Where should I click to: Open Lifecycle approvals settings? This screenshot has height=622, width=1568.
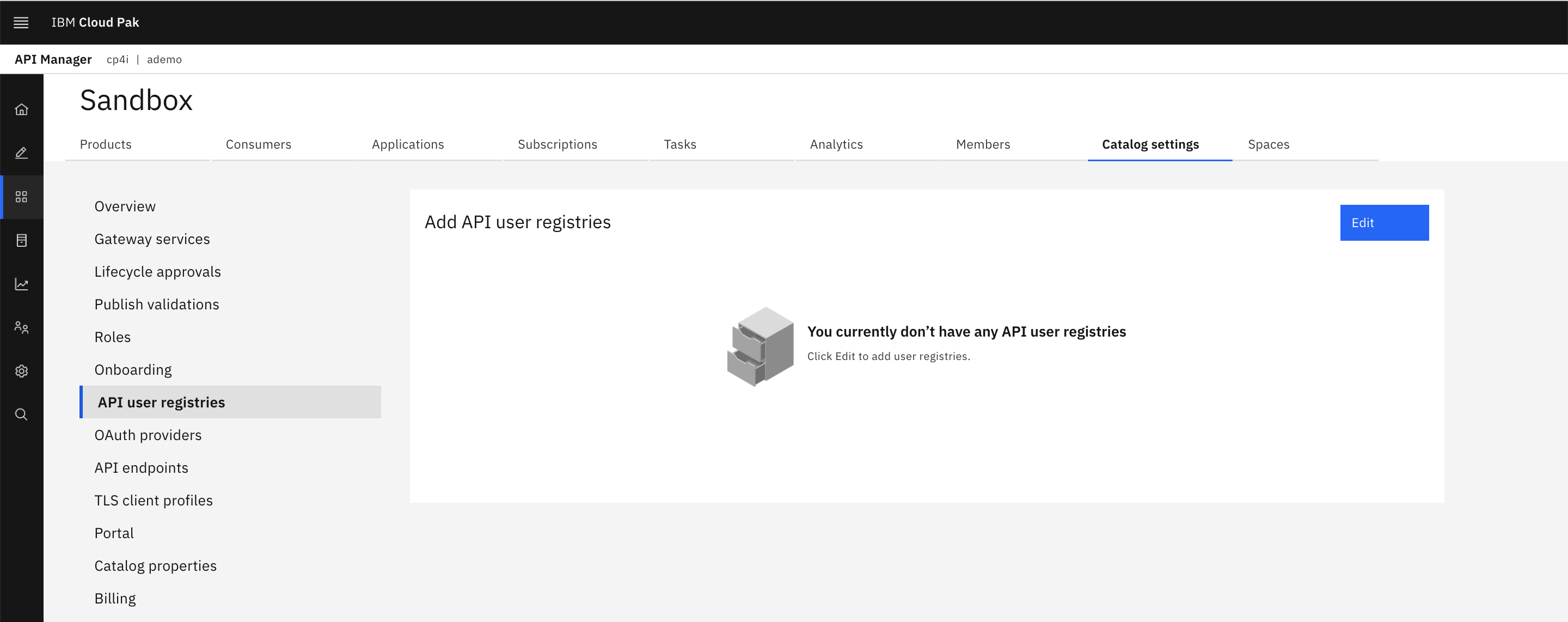coord(158,272)
